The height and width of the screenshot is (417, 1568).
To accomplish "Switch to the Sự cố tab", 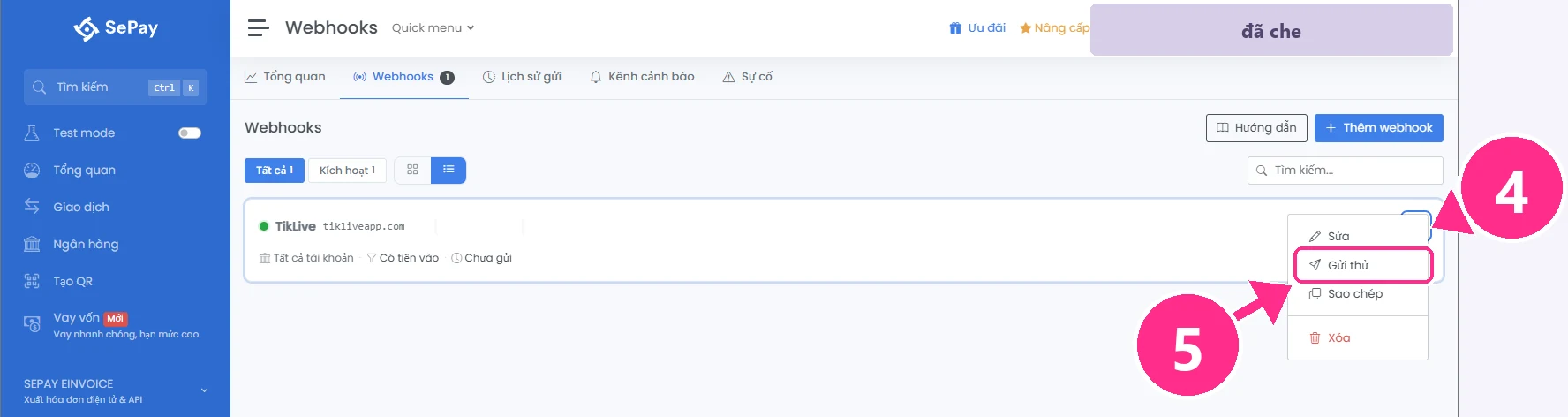I will (x=748, y=77).
